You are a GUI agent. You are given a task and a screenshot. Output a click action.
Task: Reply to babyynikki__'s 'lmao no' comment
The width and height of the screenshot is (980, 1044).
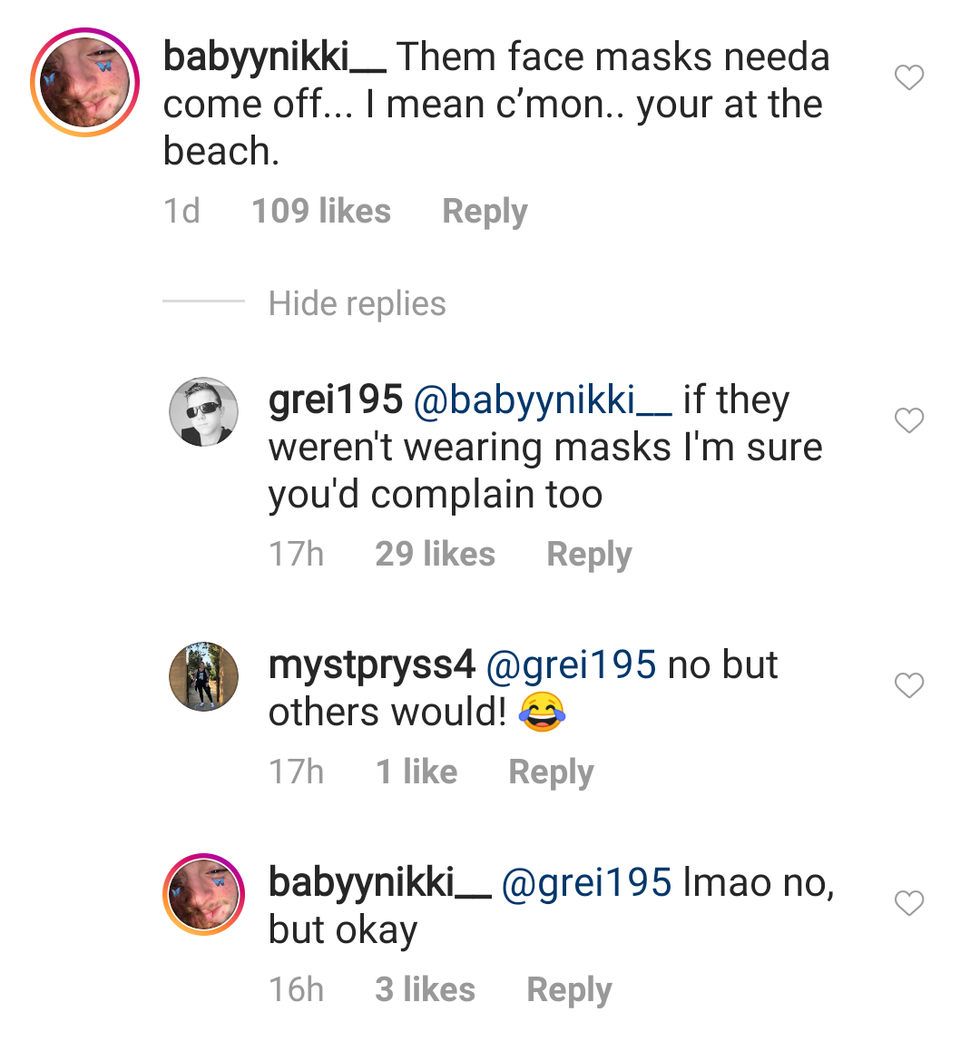569,990
